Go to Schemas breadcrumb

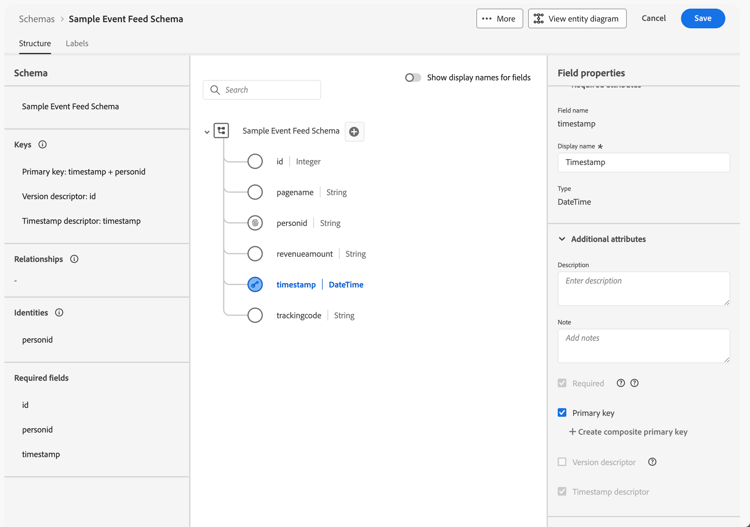tap(37, 19)
